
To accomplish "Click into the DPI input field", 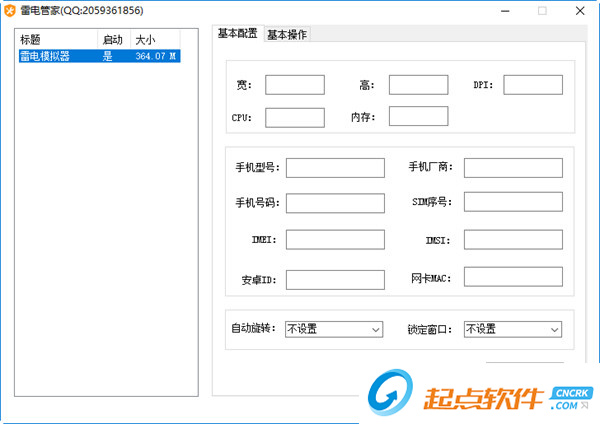I will [x=533, y=85].
